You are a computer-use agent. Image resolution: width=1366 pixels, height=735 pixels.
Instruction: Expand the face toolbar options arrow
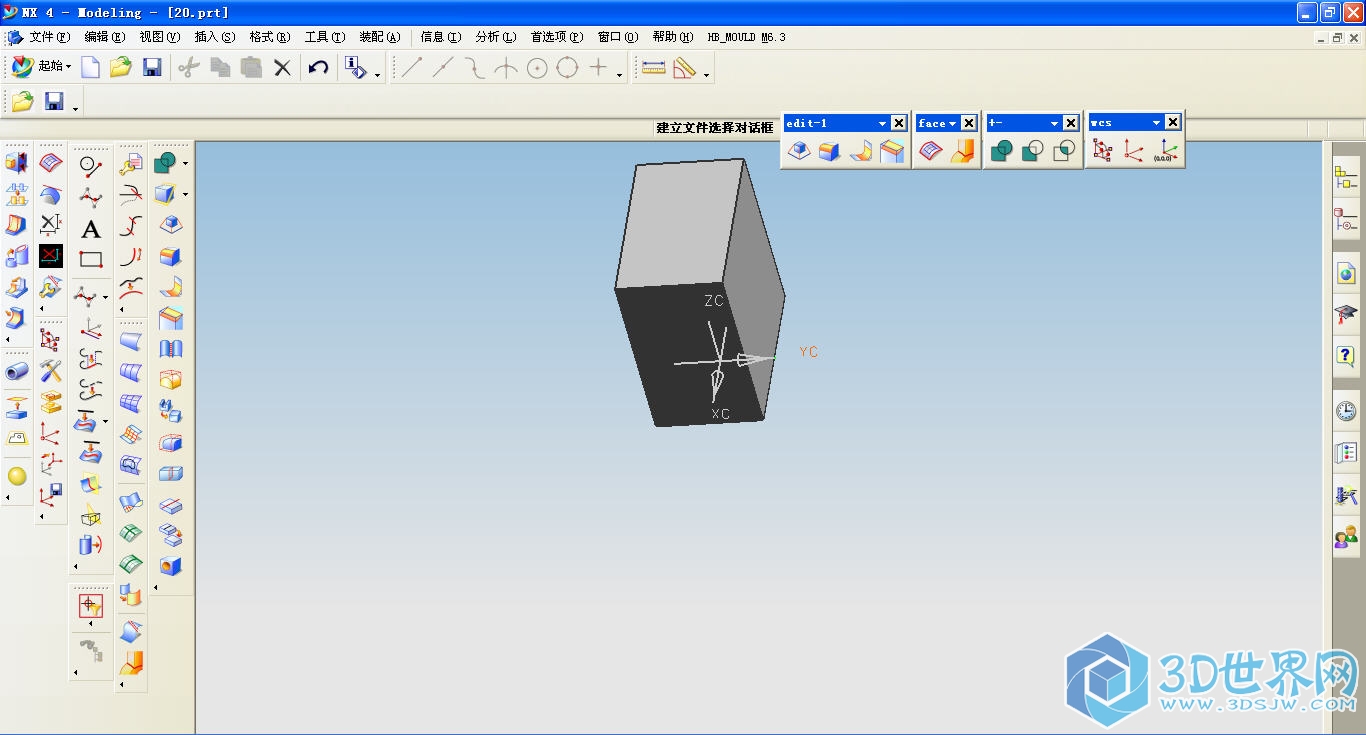pyautogui.click(x=953, y=123)
